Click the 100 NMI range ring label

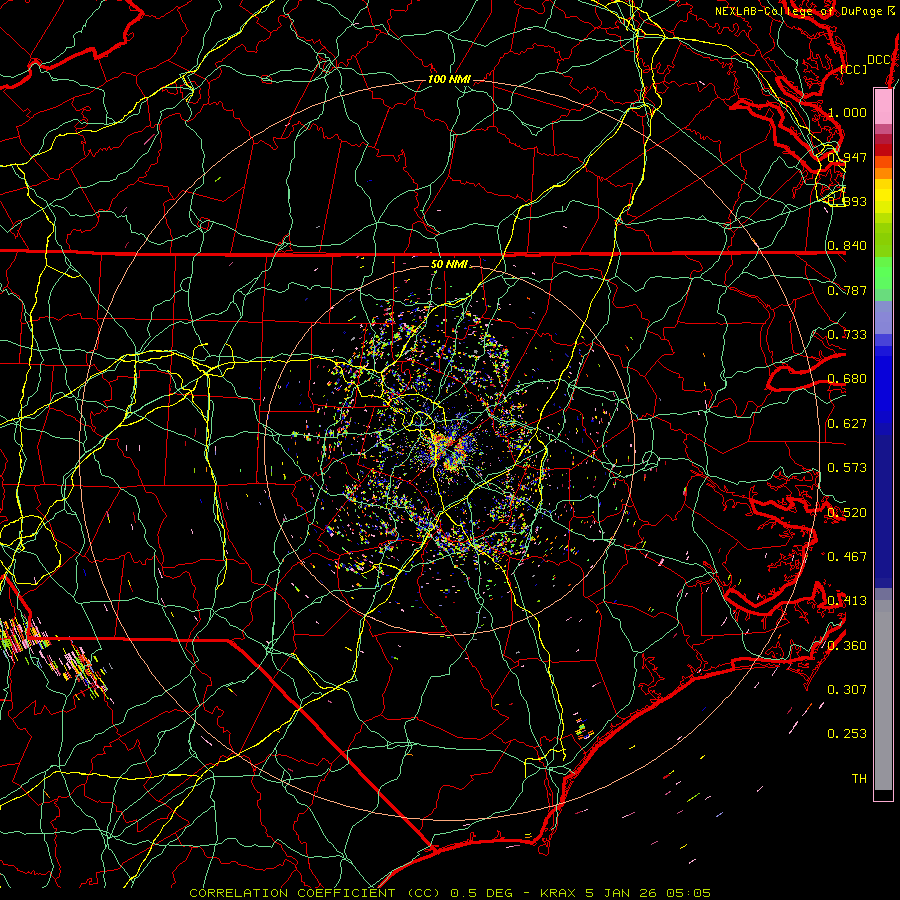tap(449, 79)
